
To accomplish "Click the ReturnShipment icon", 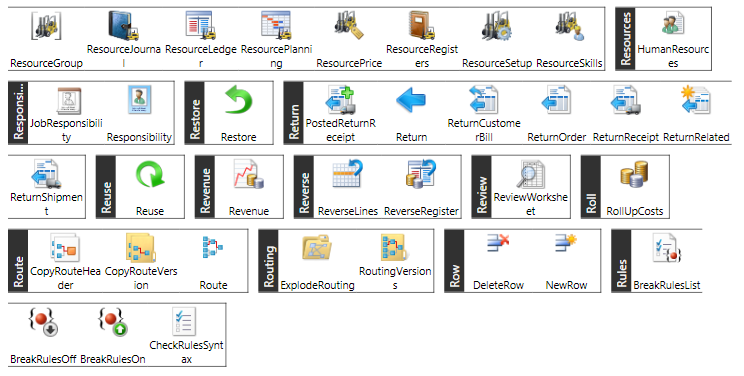I will (x=46, y=174).
